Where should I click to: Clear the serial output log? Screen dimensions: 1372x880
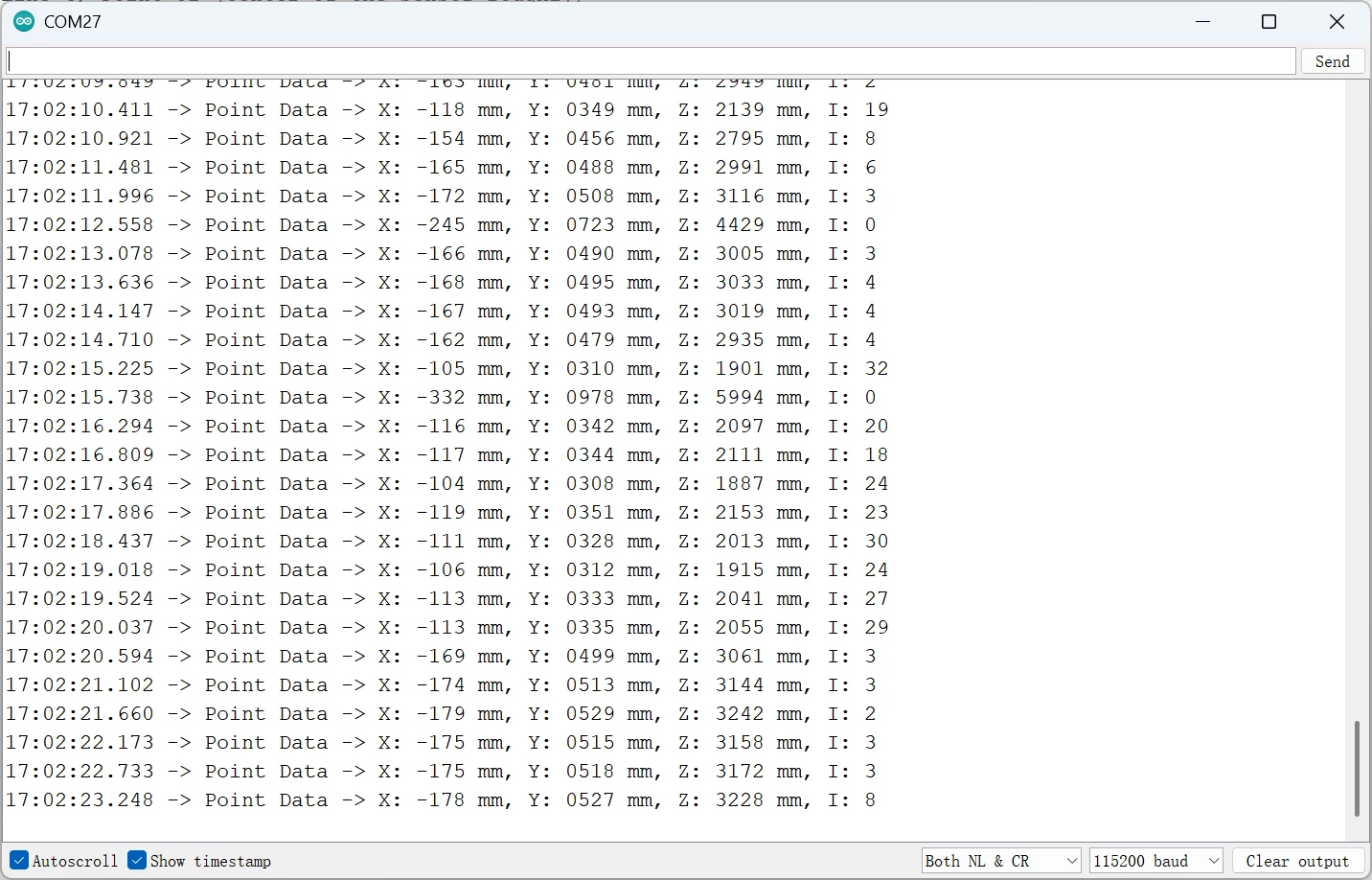(1297, 861)
